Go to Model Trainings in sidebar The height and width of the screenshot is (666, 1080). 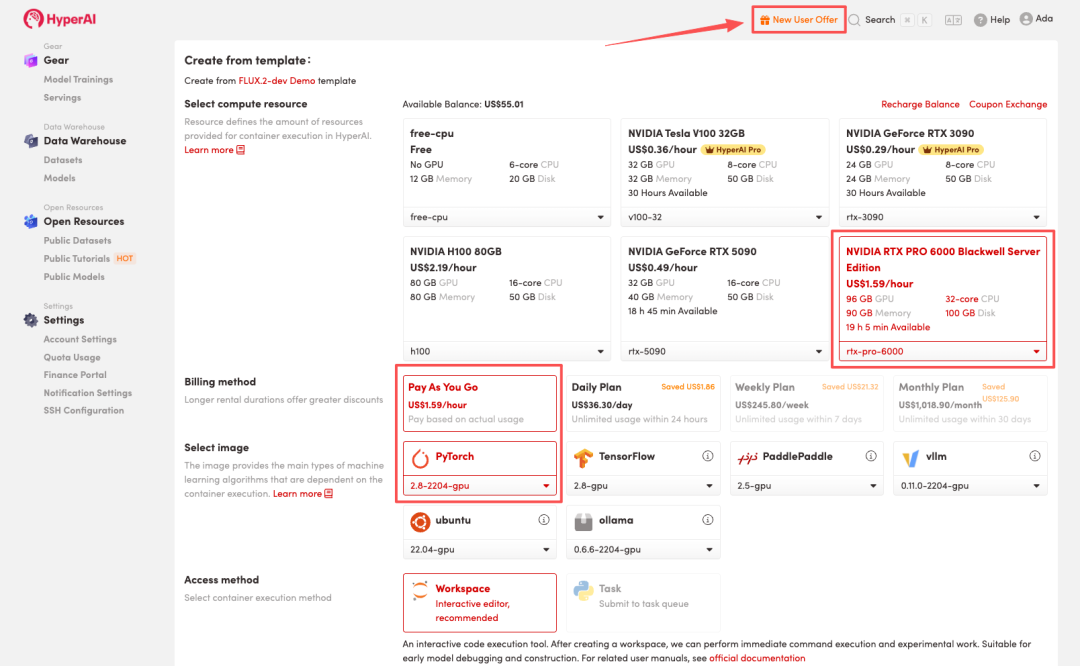pyautogui.click(x=78, y=79)
